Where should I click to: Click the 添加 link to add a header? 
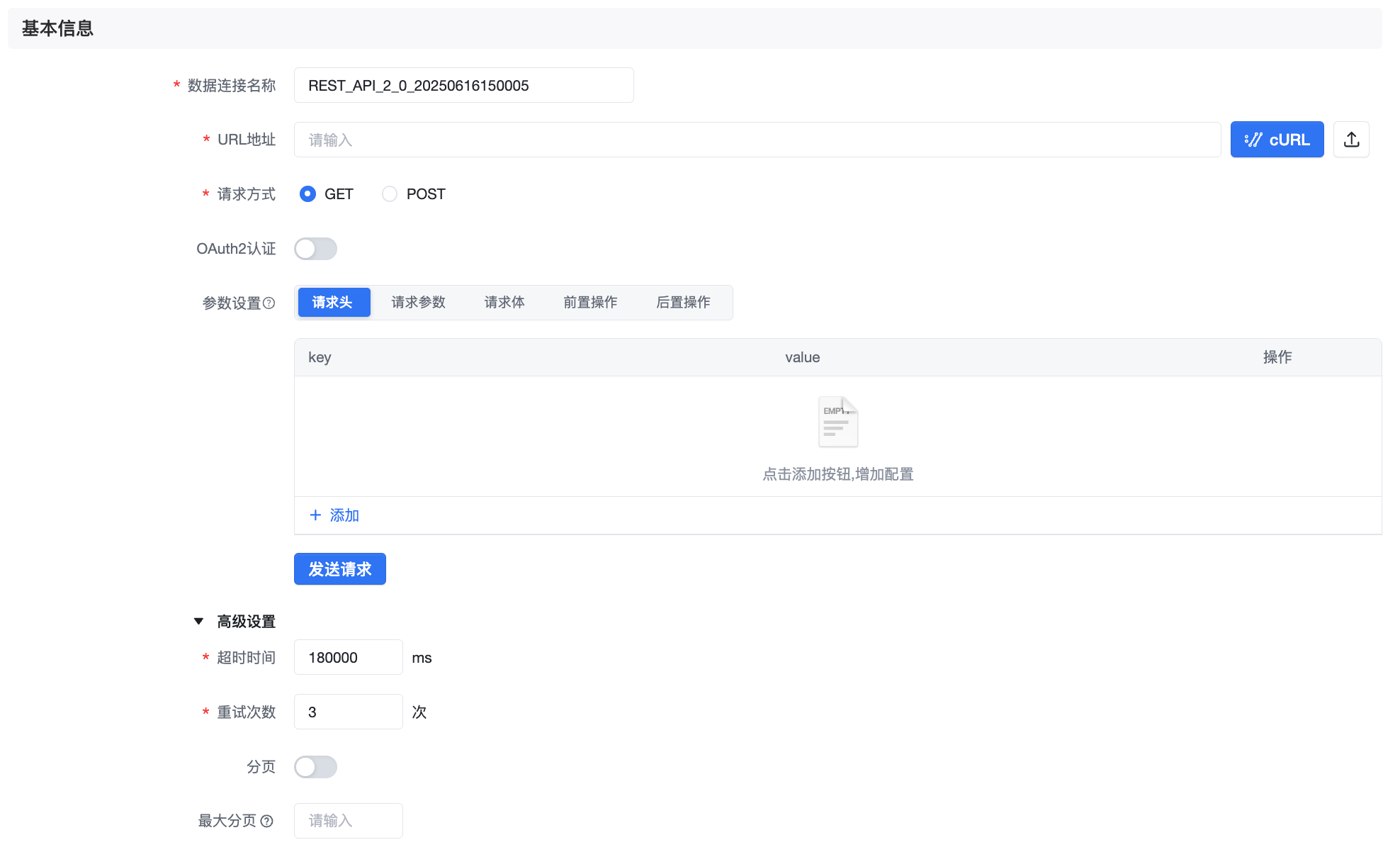334,515
